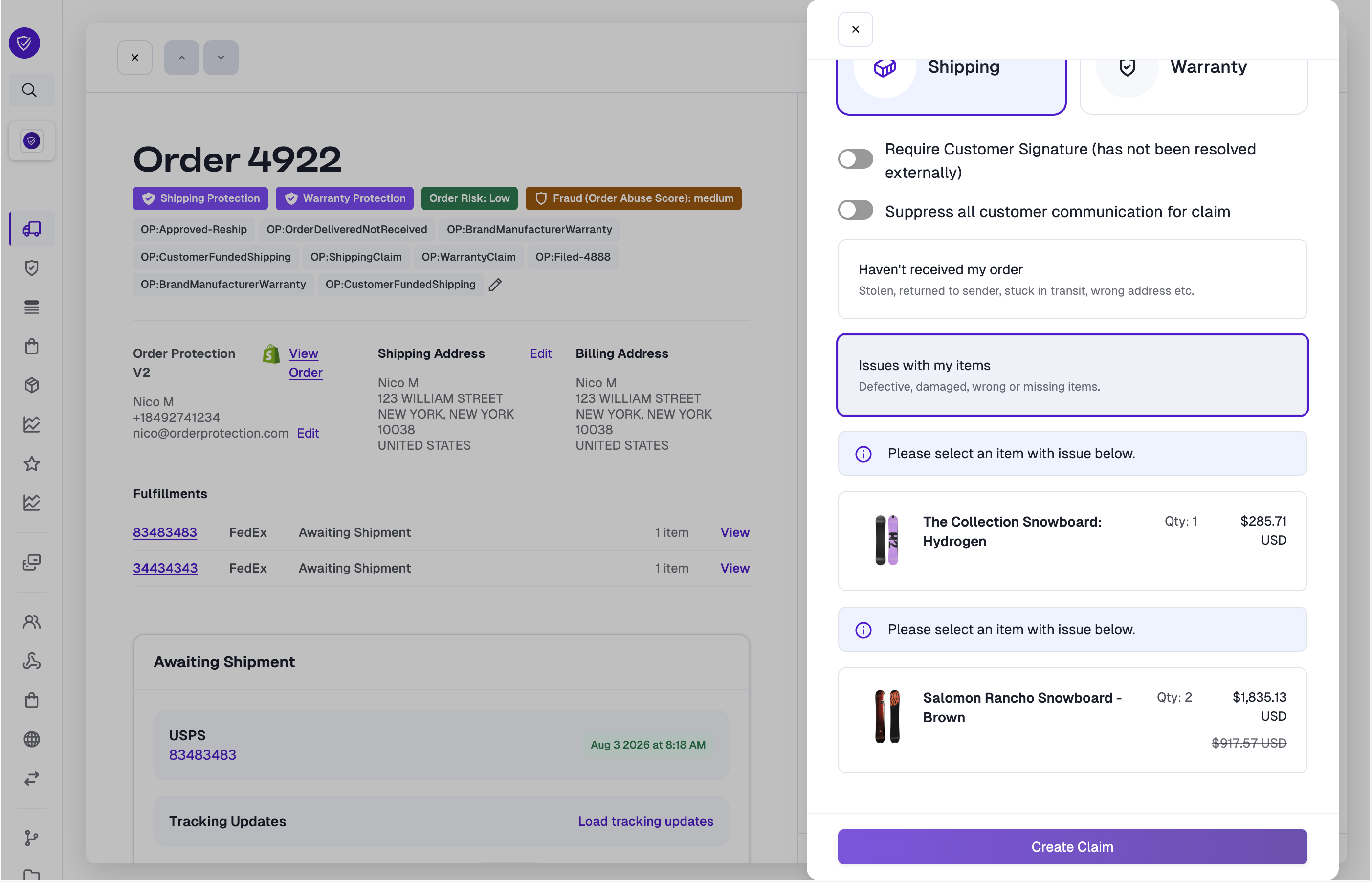Click the Order Risk: Low badge
The height and width of the screenshot is (882, 1372).
[x=469, y=198]
